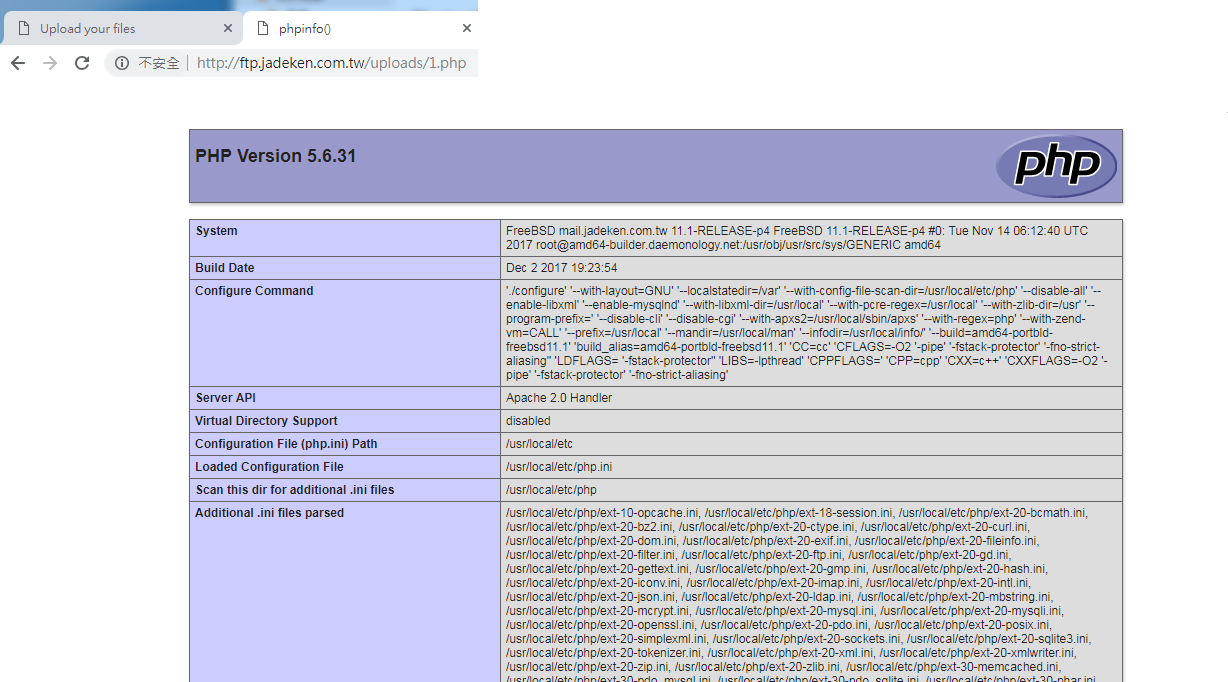The height and width of the screenshot is (682, 1228).
Task: Click Scan this dir for additional .ini files
Action: click(295, 490)
